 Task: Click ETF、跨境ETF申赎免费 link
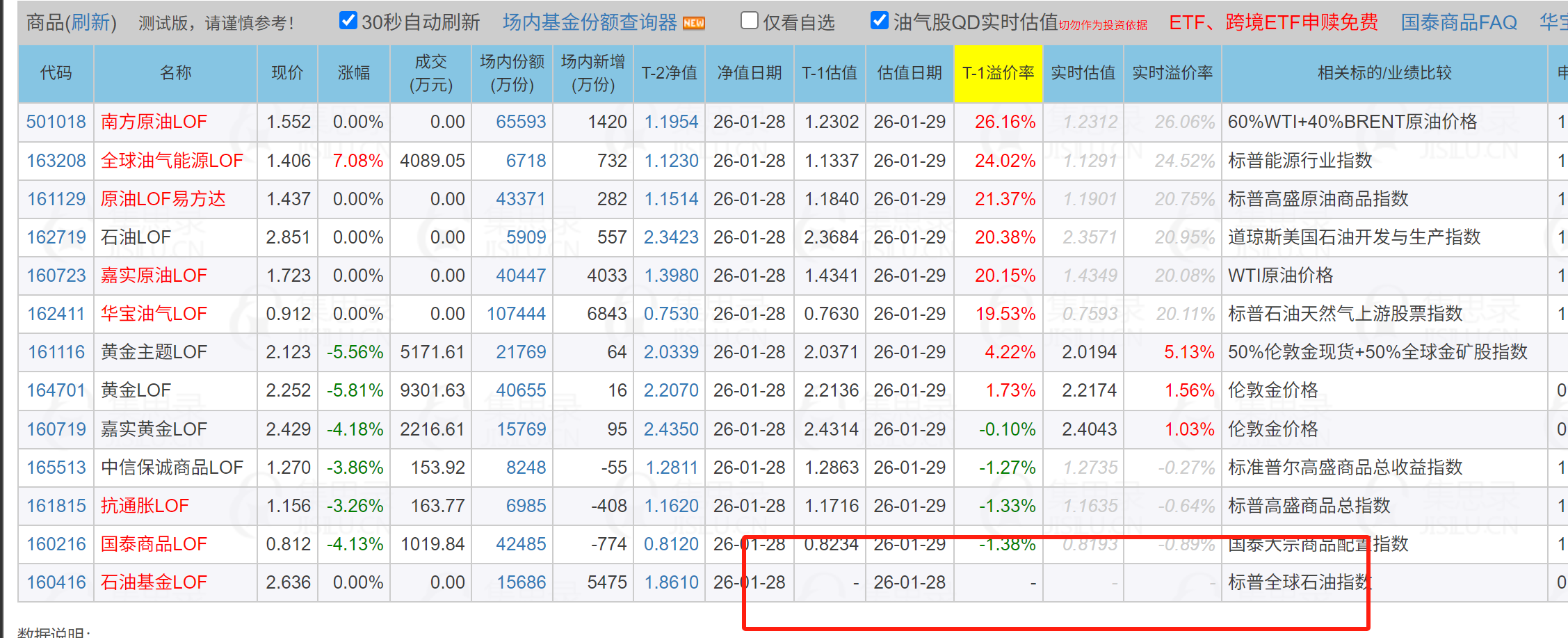(1272, 23)
